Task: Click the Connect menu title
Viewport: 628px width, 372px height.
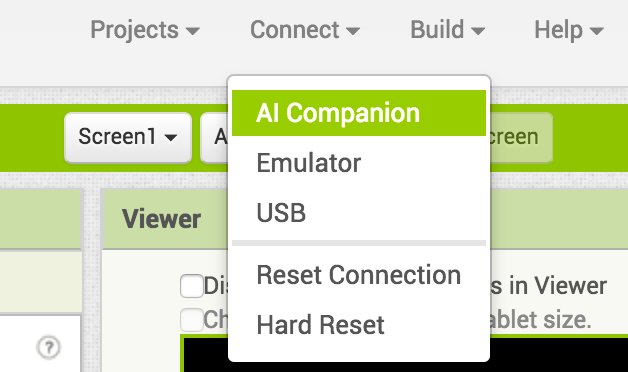Action: pyautogui.click(x=295, y=30)
